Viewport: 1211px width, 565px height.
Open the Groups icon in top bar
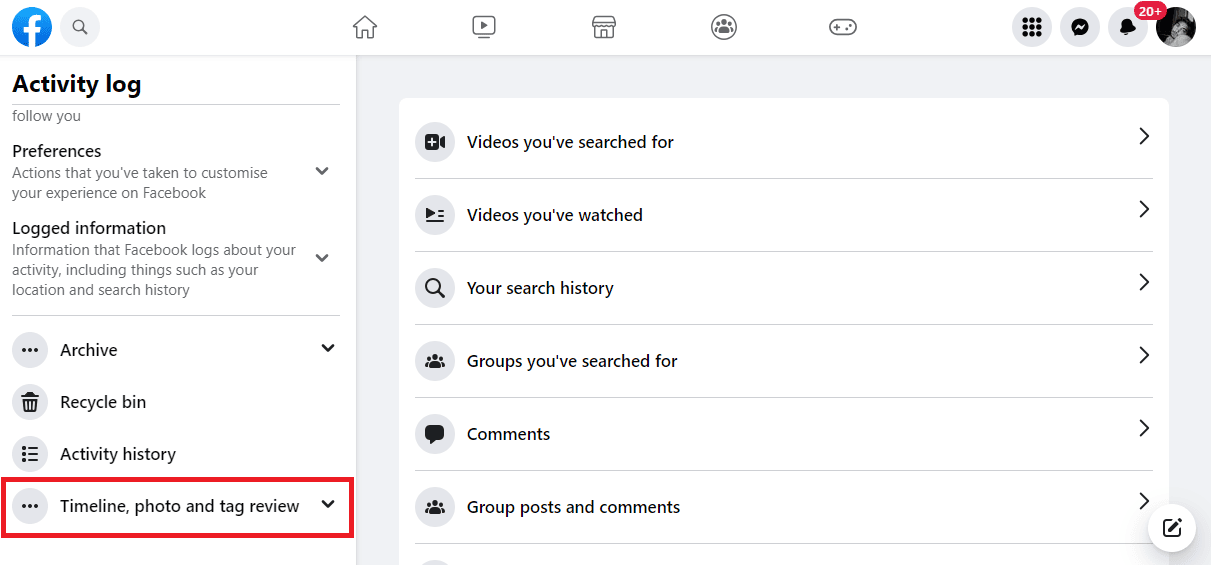(724, 27)
